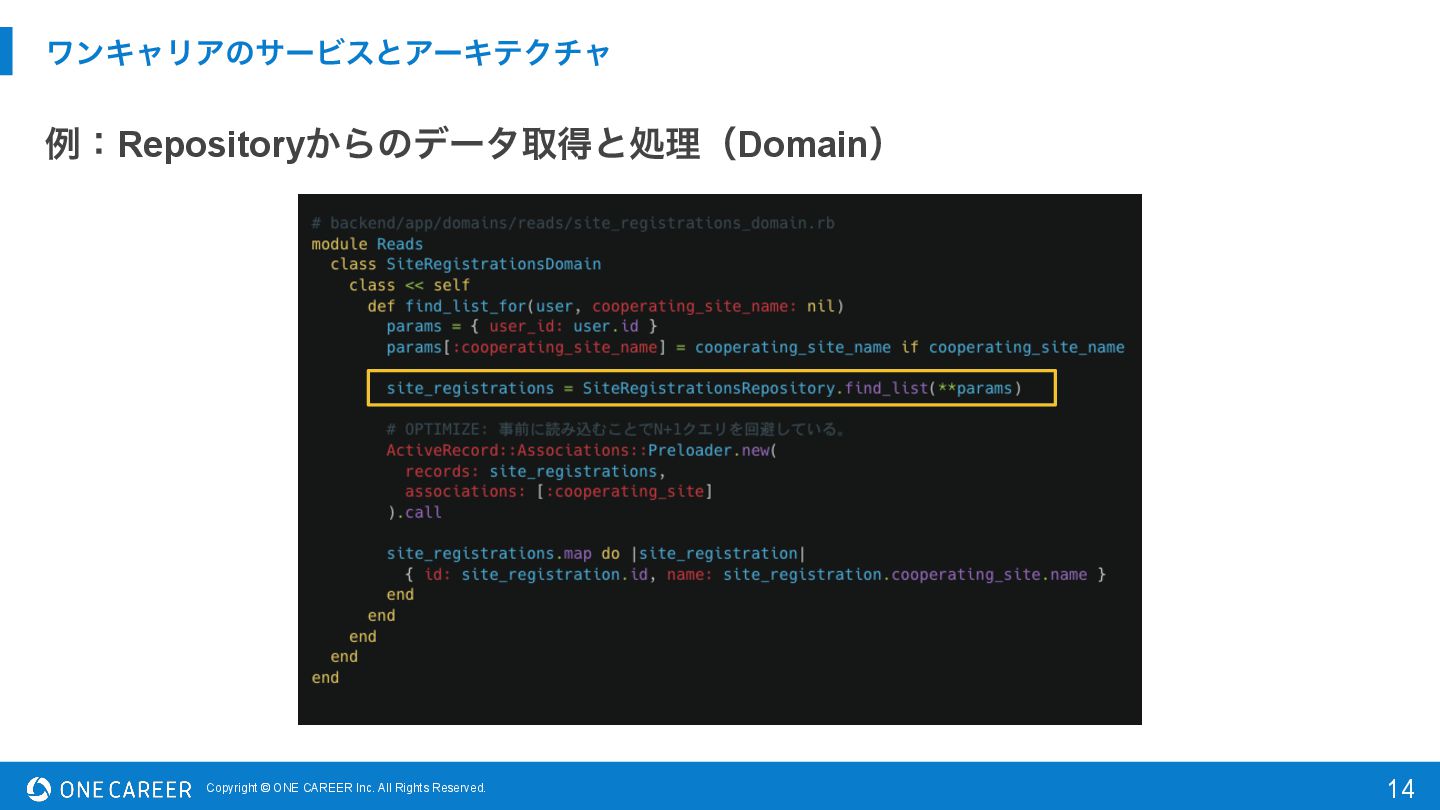Click the 'records: site_registrations,' line
Image resolution: width=1440 pixels, height=810 pixels.
click(x=535, y=471)
